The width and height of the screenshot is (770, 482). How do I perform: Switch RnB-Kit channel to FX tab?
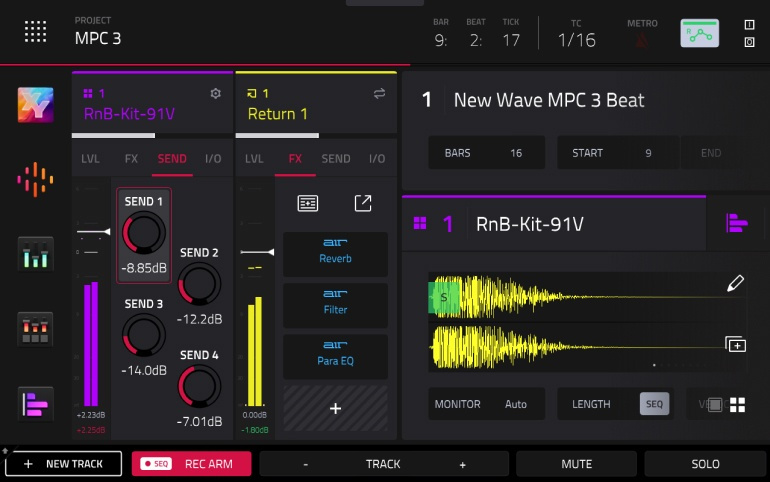point(131,159)
